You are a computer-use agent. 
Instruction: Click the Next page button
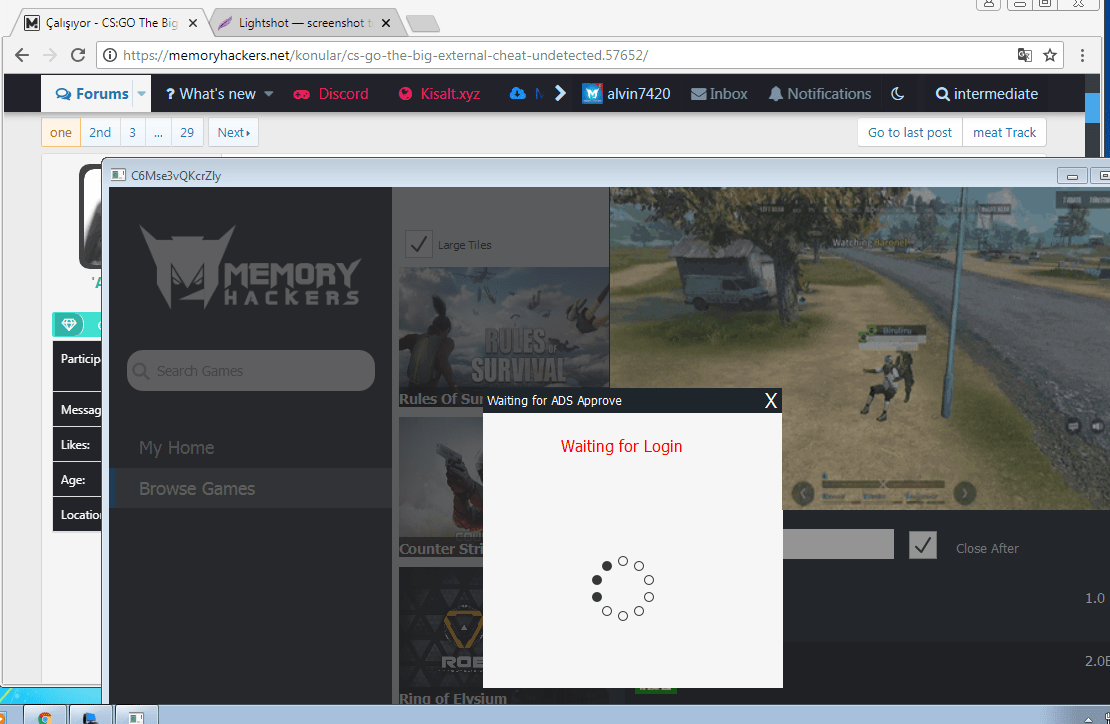pyautogui.click(x=234, y=132)
